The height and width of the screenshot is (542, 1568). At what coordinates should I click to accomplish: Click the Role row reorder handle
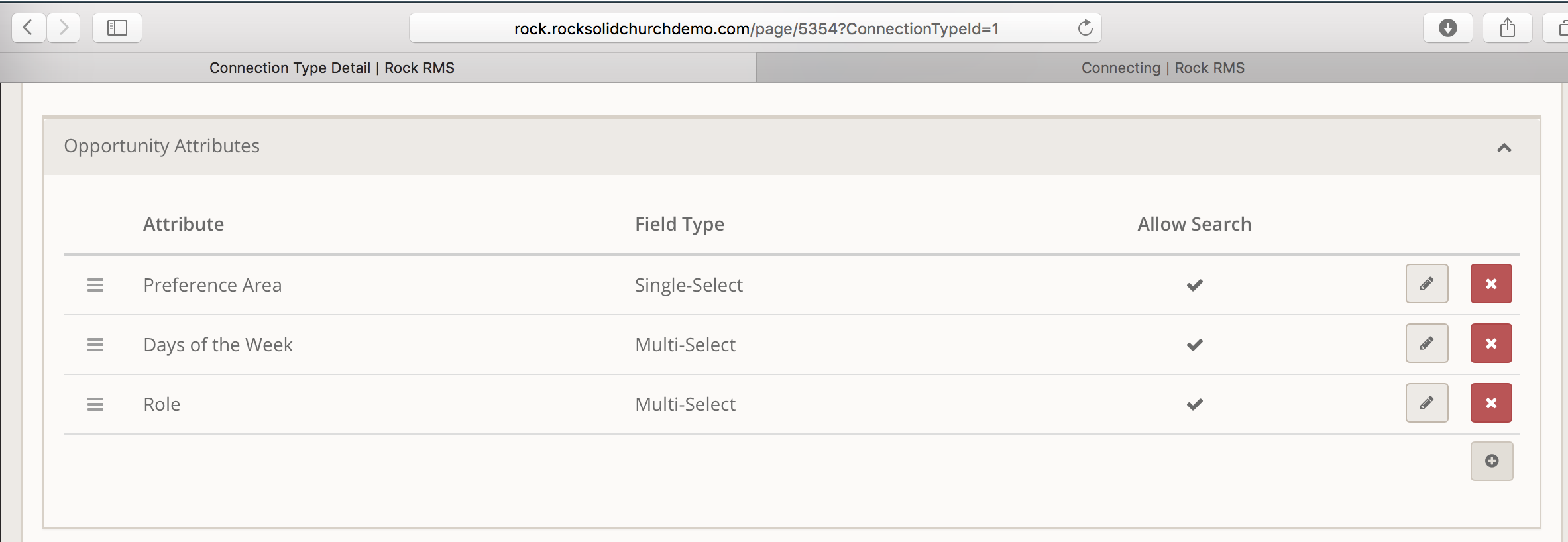[95, 404]
